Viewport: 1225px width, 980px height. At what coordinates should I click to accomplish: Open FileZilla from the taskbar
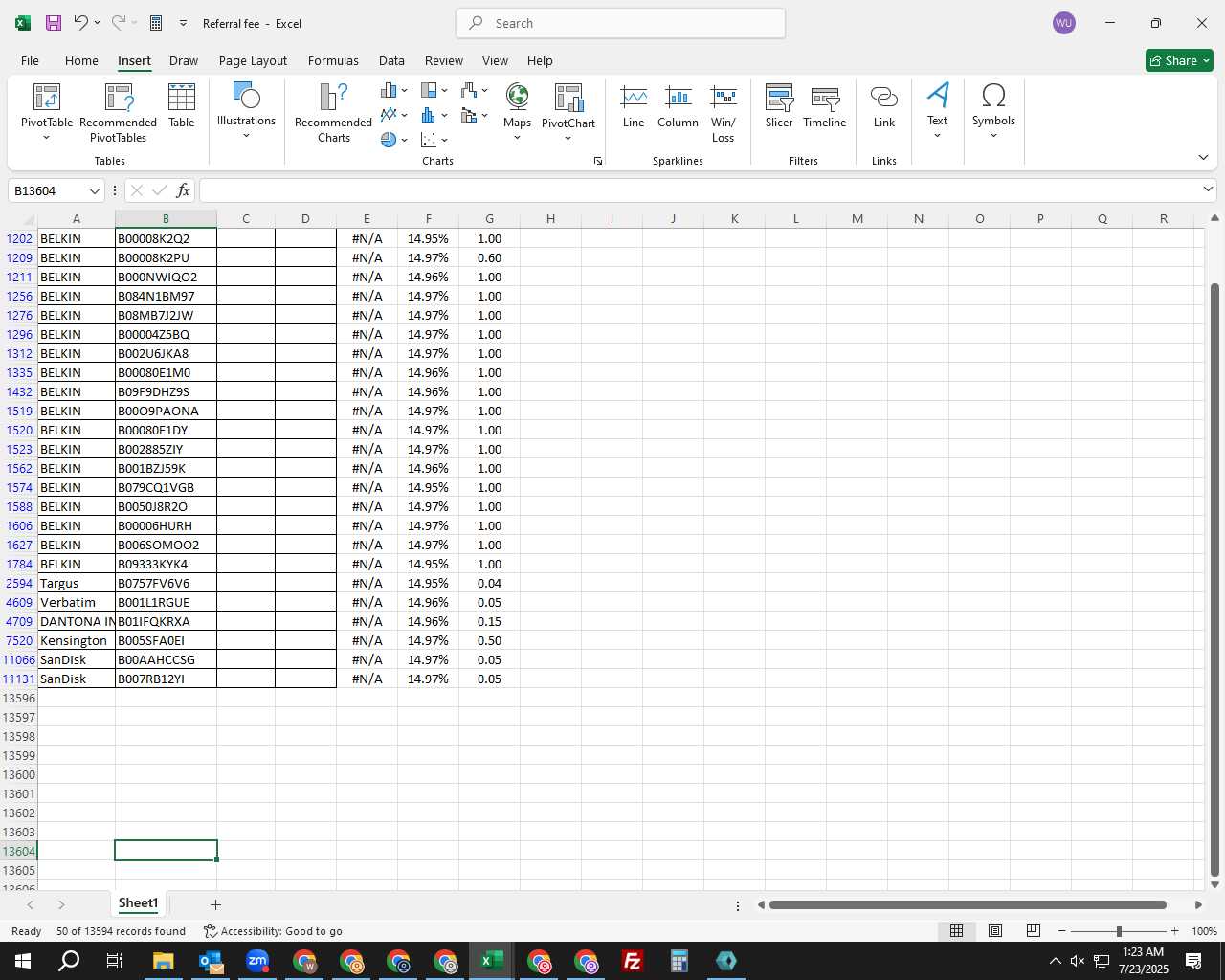633,961
